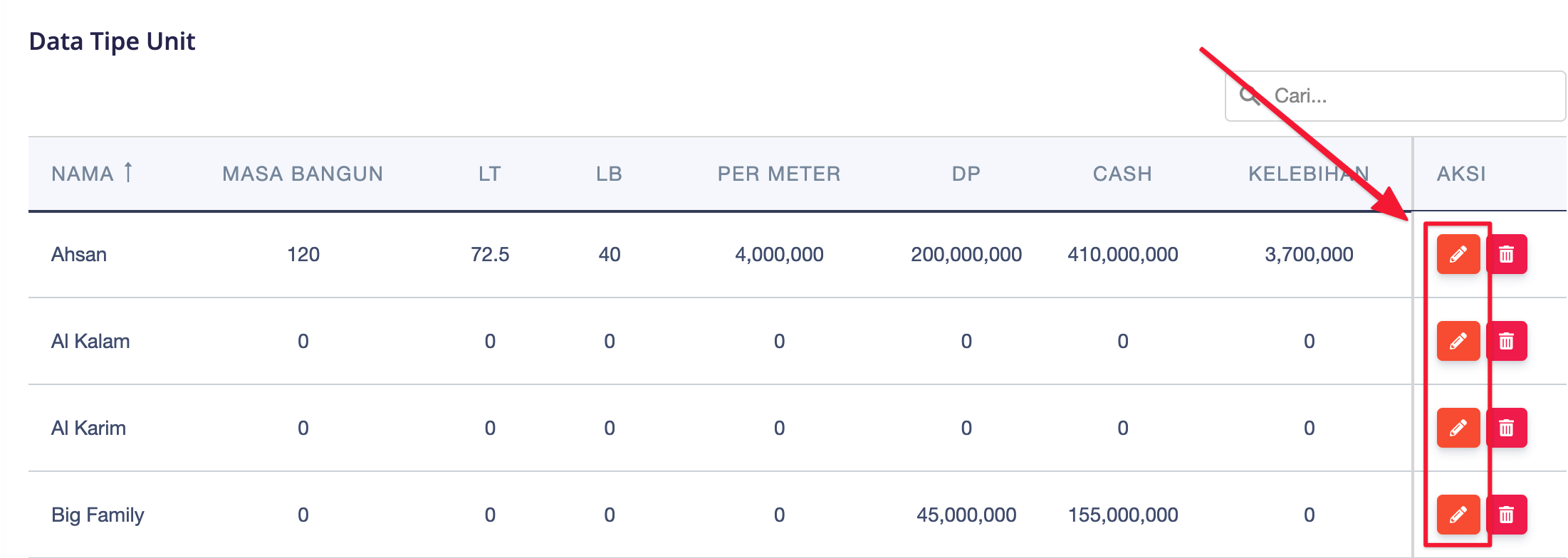Edit the Big Family entry

(x=1458, y=515)
